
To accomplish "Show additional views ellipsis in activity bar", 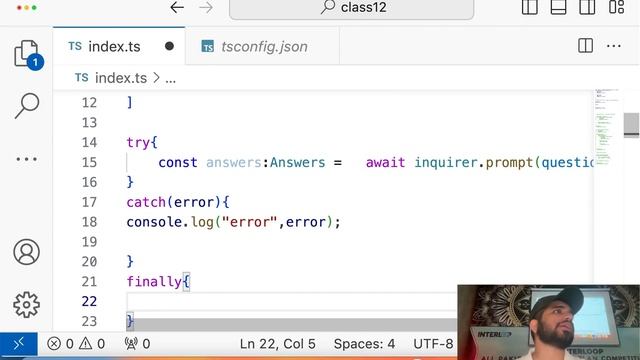I will [x=27, y=159].
